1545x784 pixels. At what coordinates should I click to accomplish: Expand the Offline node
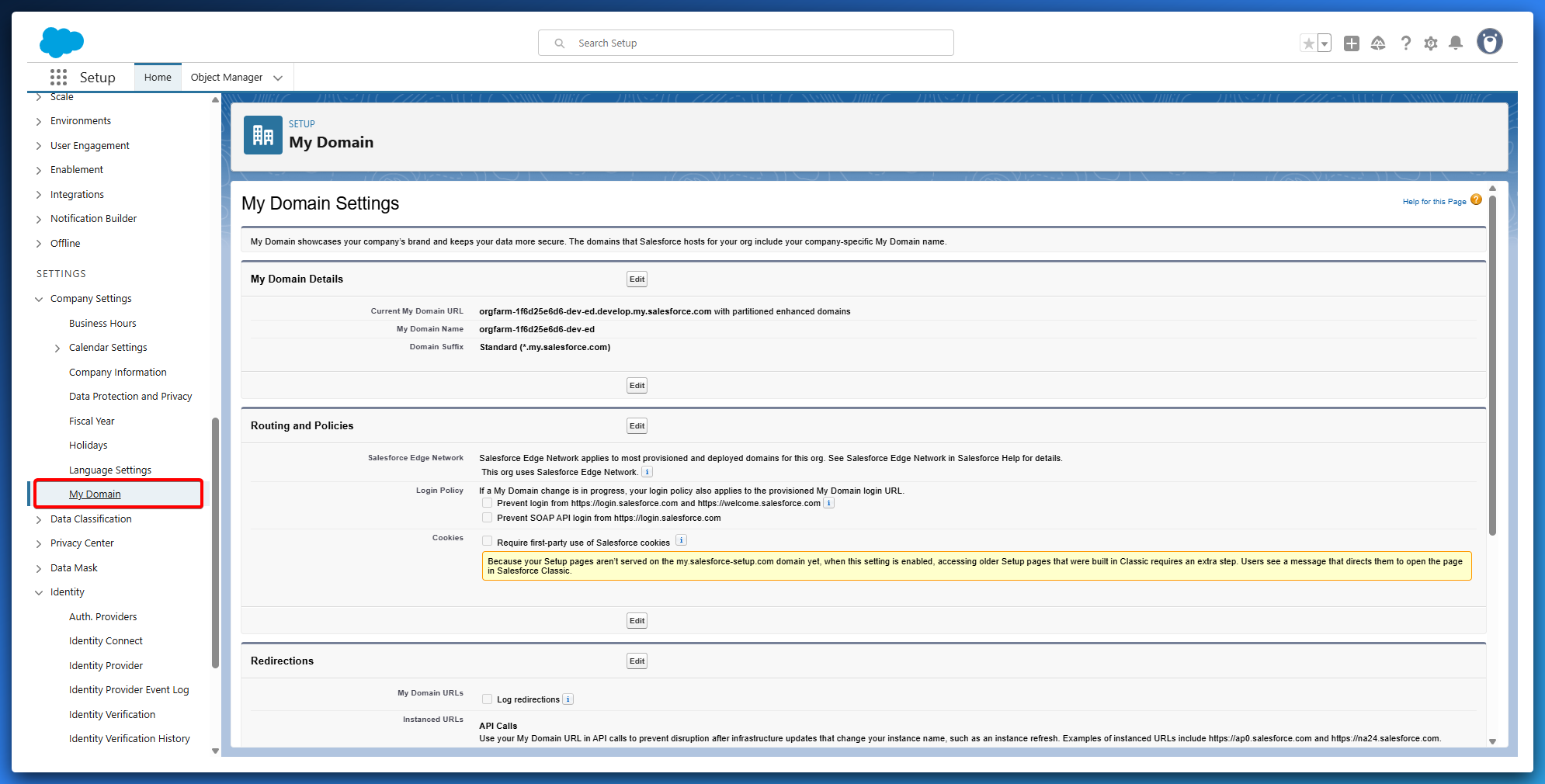[x=39, y=244]
